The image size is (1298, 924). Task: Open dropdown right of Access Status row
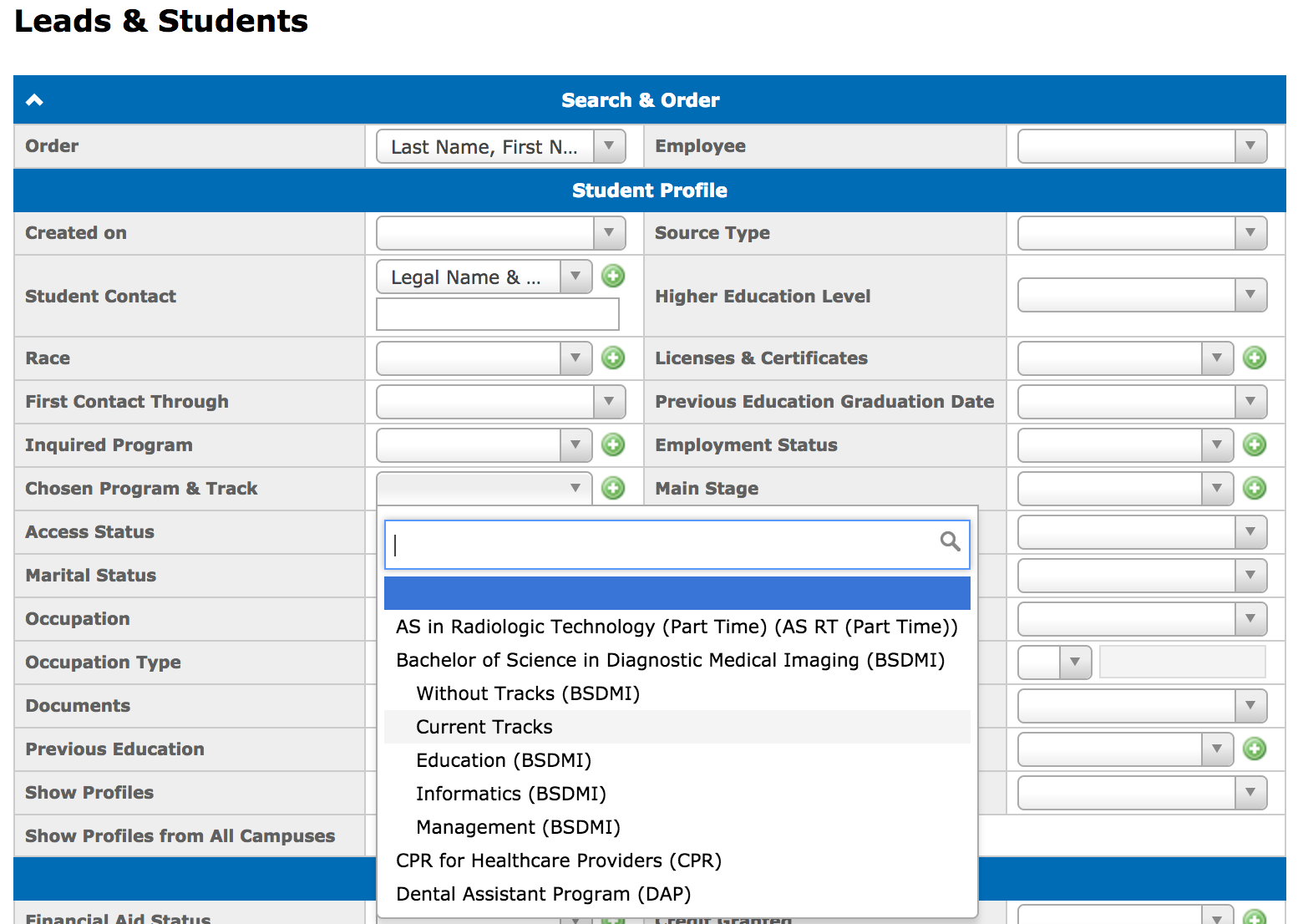[x=1142, y=532]
